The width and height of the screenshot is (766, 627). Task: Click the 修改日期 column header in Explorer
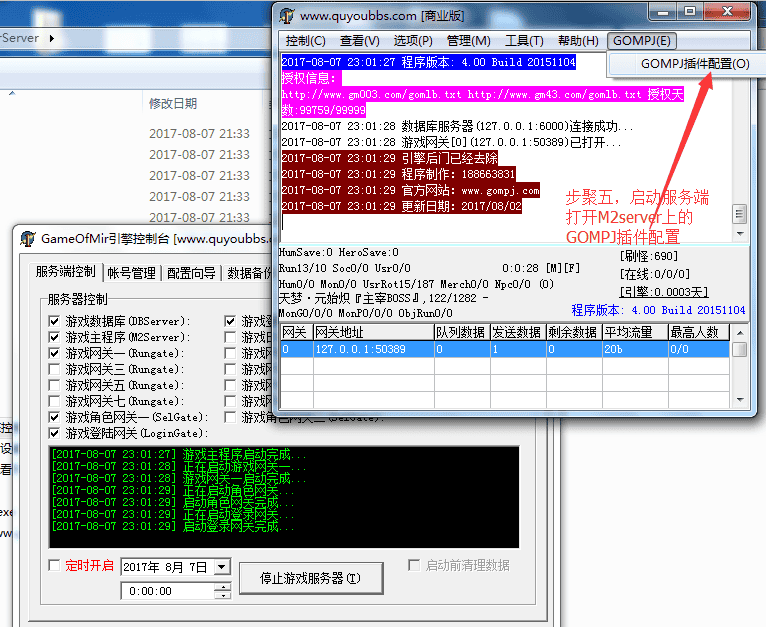(173, 104)
